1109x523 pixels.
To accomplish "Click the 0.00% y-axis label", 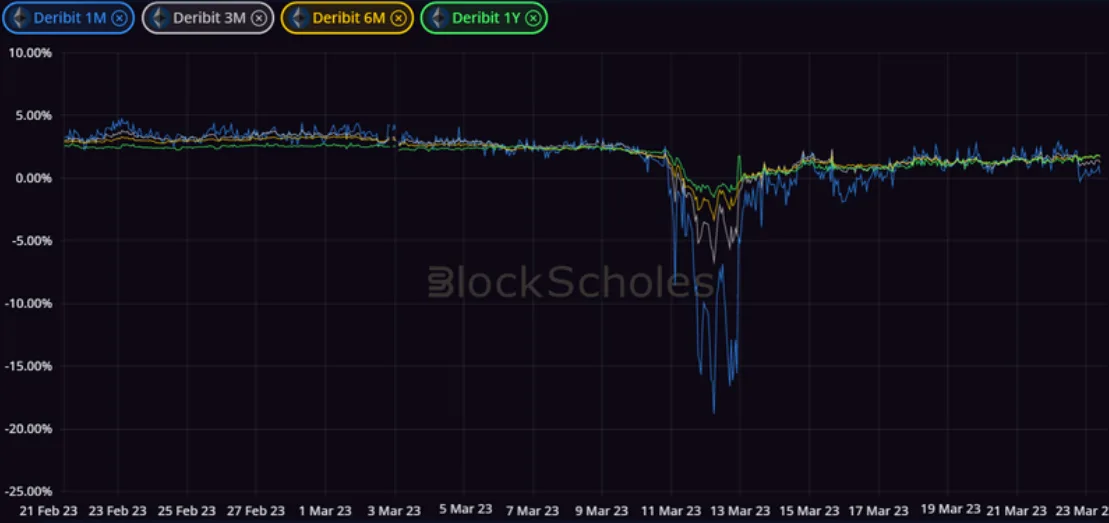I will (x=32, y=178).
